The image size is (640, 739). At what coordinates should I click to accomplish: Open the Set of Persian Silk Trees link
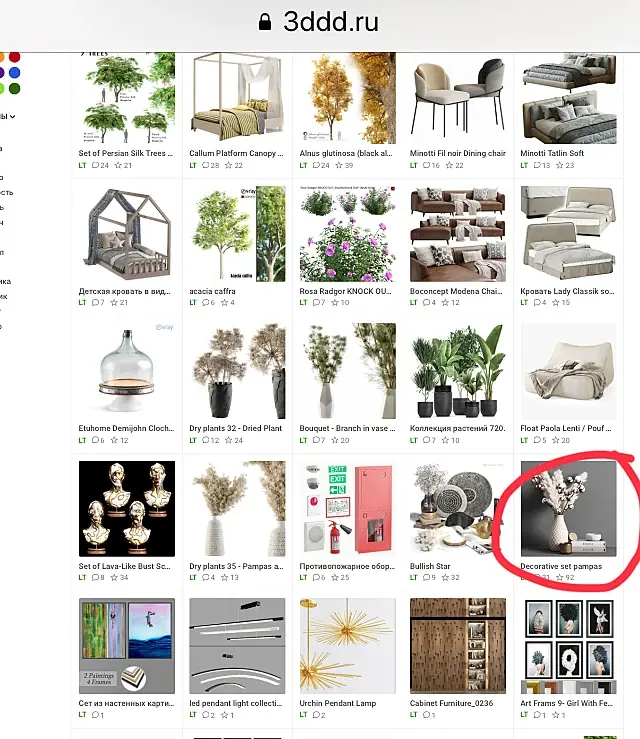click(x=125, y=153)
